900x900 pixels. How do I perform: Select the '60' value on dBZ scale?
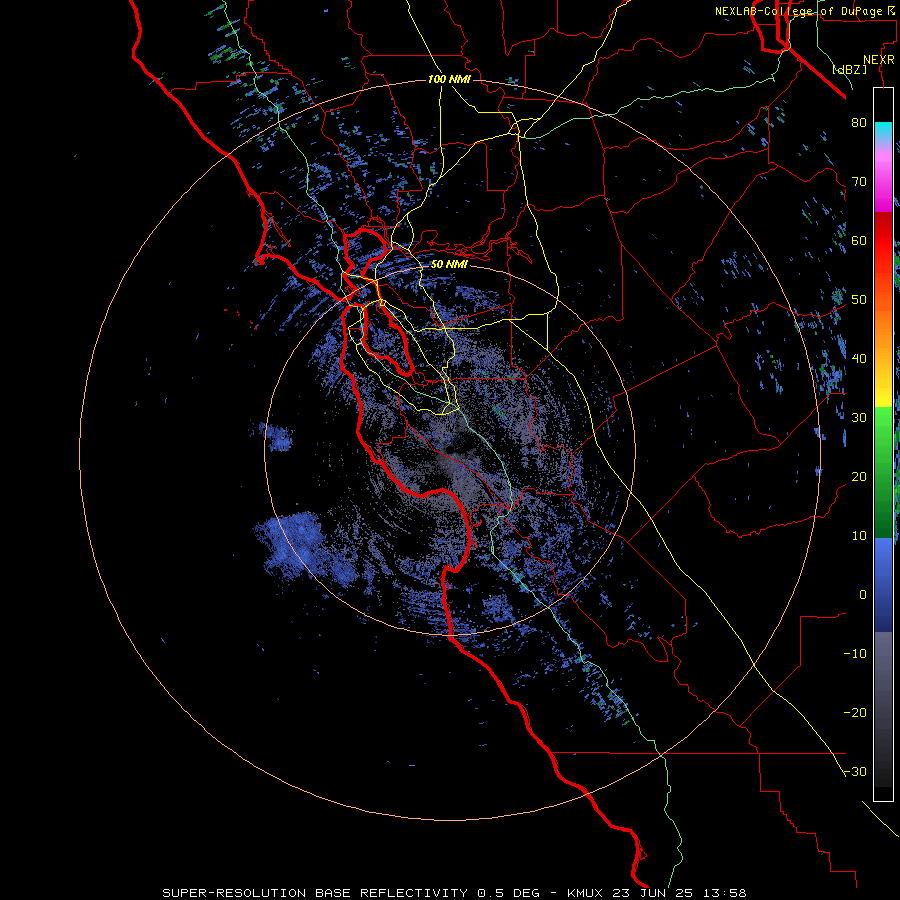(859, 240)
